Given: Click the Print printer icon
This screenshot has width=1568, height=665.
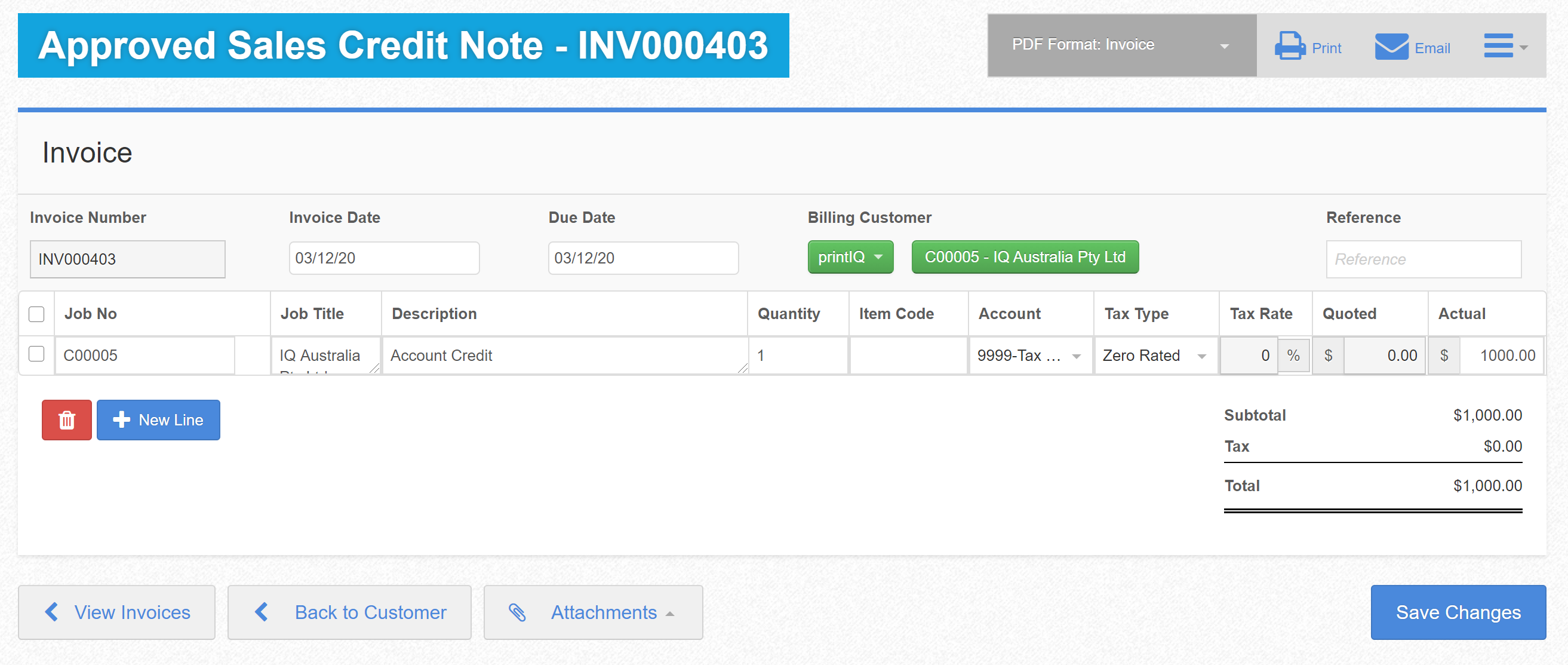Looking at the screenshot, I should (x=1289, y=46).
